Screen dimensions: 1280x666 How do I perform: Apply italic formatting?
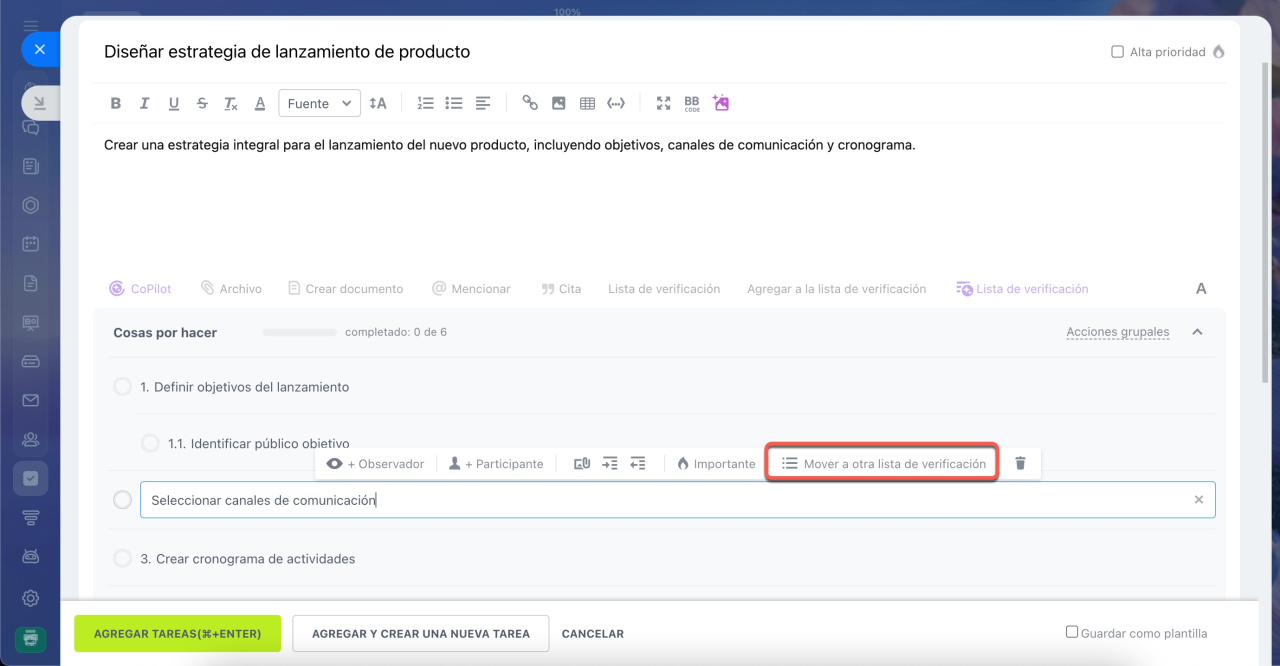[x=144, y=103]
